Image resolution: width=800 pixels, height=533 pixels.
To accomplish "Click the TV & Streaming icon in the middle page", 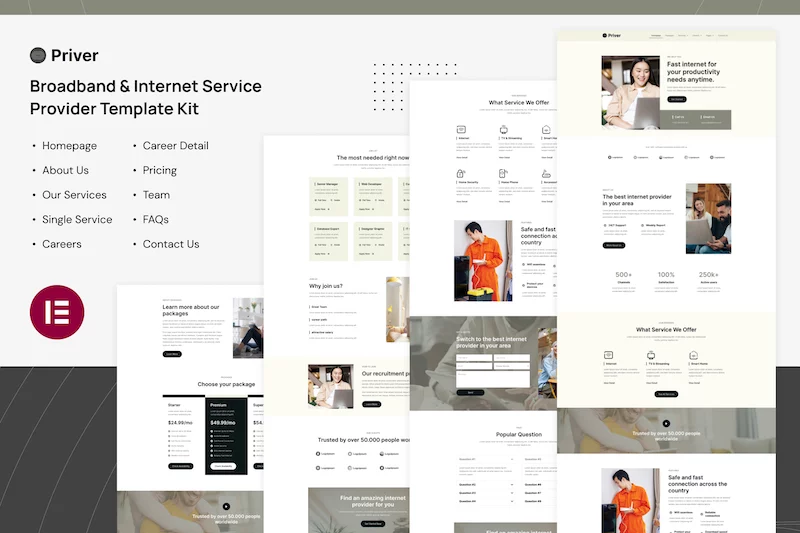I will [504, 130].
